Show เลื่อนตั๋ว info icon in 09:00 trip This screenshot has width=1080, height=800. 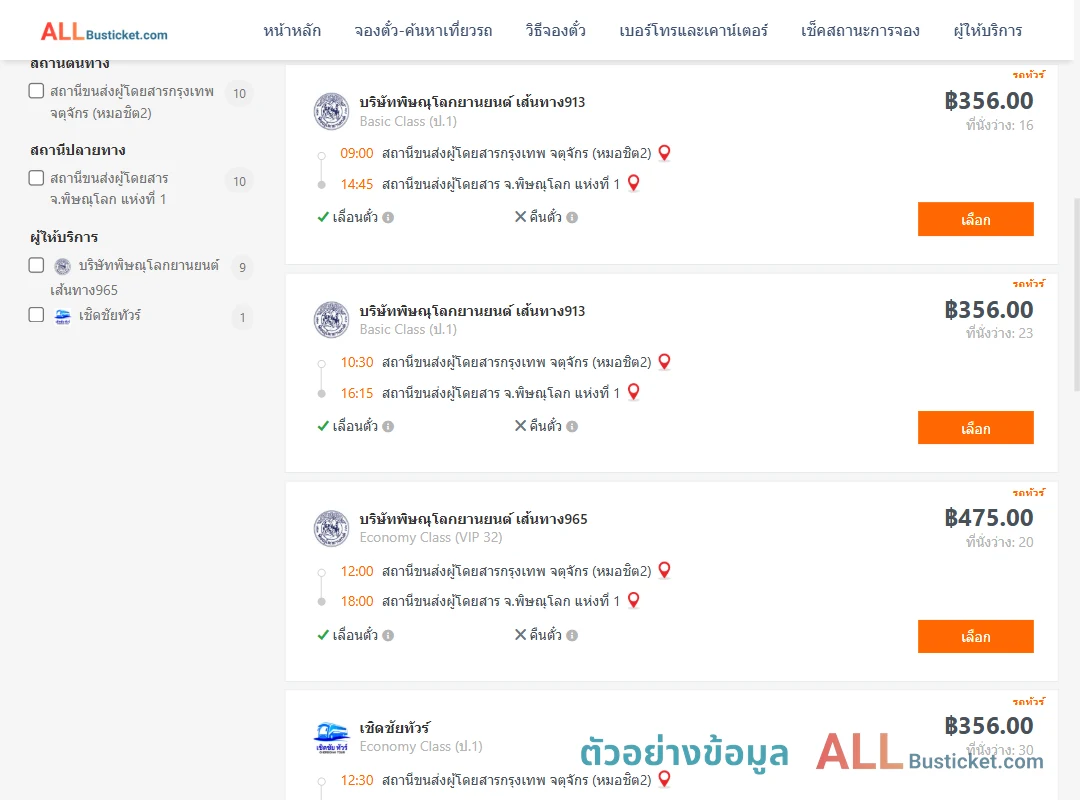coord(388,218)
